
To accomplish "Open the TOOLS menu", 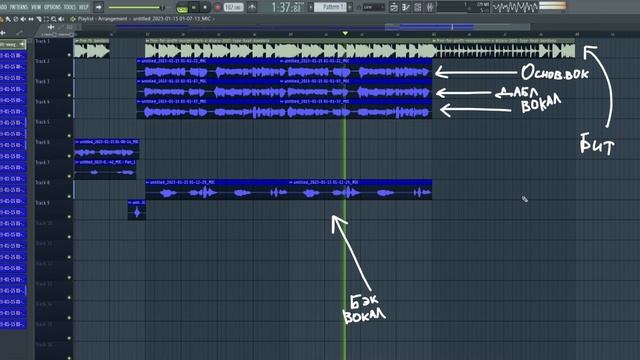I will coord(69,7).
